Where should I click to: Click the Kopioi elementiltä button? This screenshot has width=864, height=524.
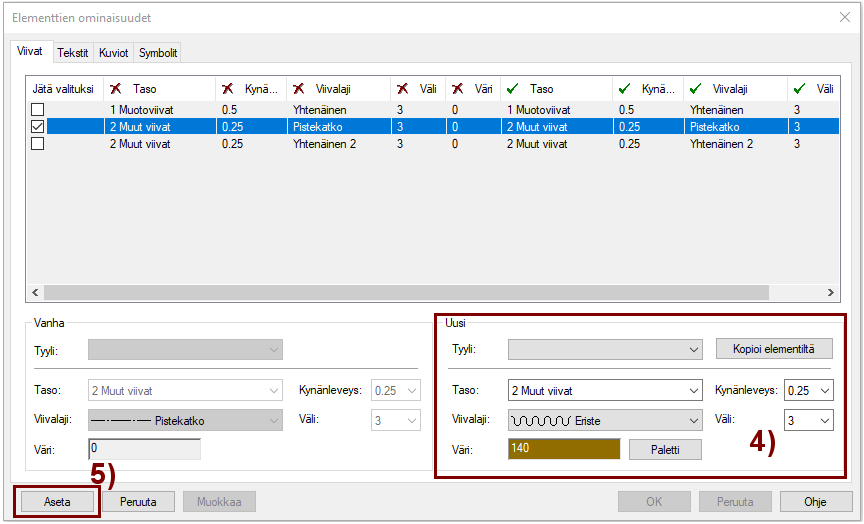[774, 349]
